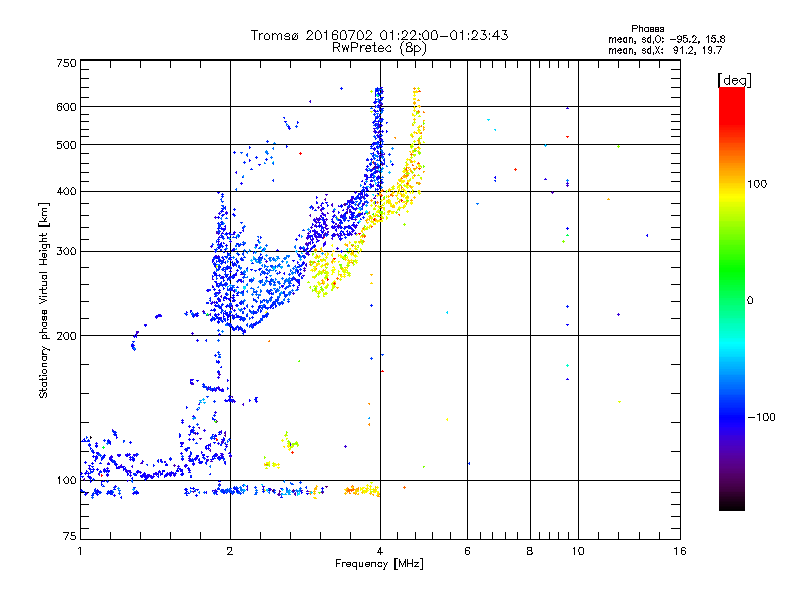Click the "Phases" heading at top right
800x600 pixels.
click(x=647, y=29)
